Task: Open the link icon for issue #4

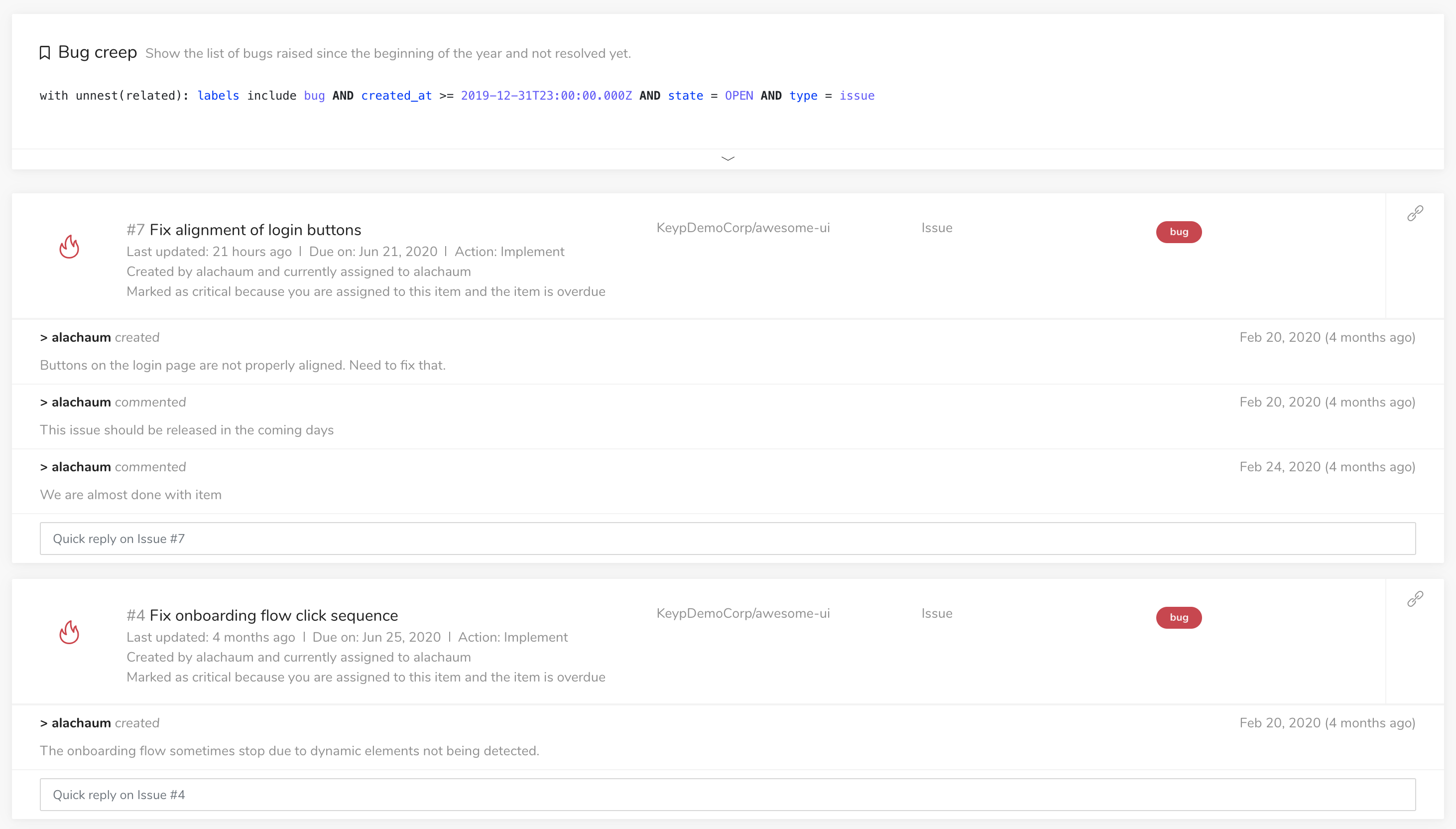Action: click(x=1415, y=599)
